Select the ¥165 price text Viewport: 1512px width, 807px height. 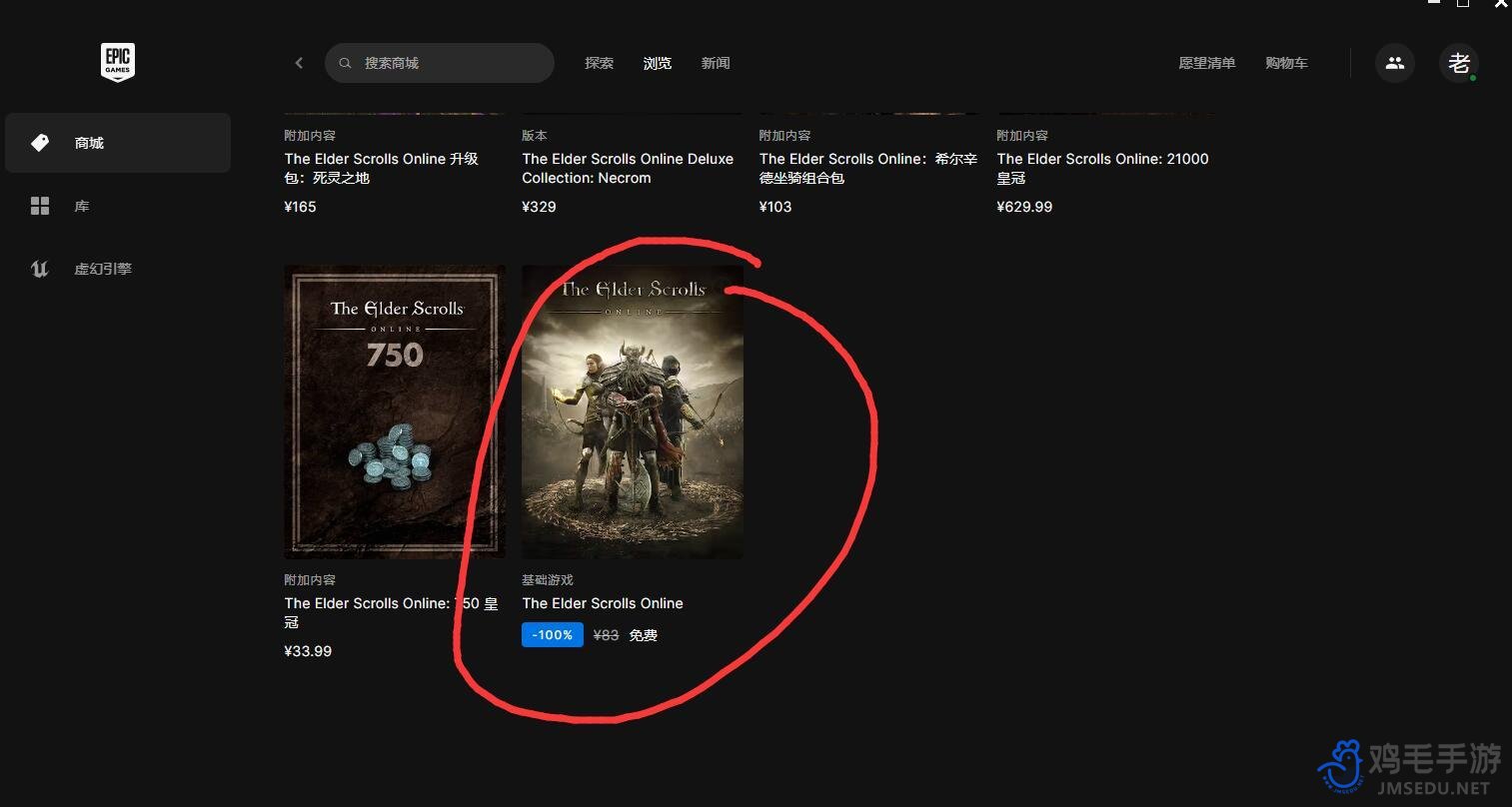(x=301, y=207)
